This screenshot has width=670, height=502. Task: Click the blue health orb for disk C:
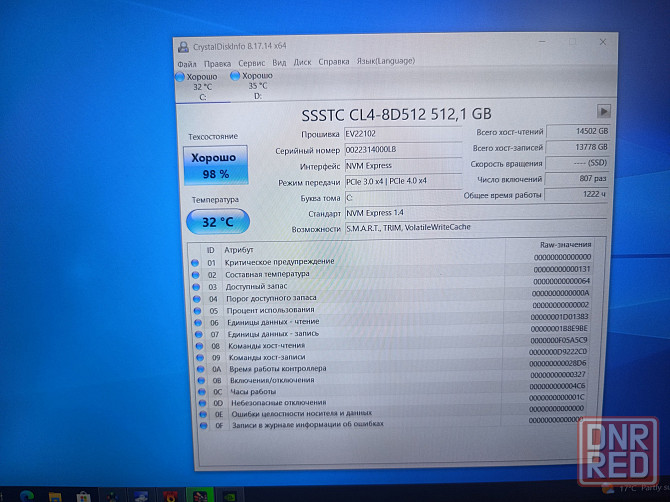(180, 77)
